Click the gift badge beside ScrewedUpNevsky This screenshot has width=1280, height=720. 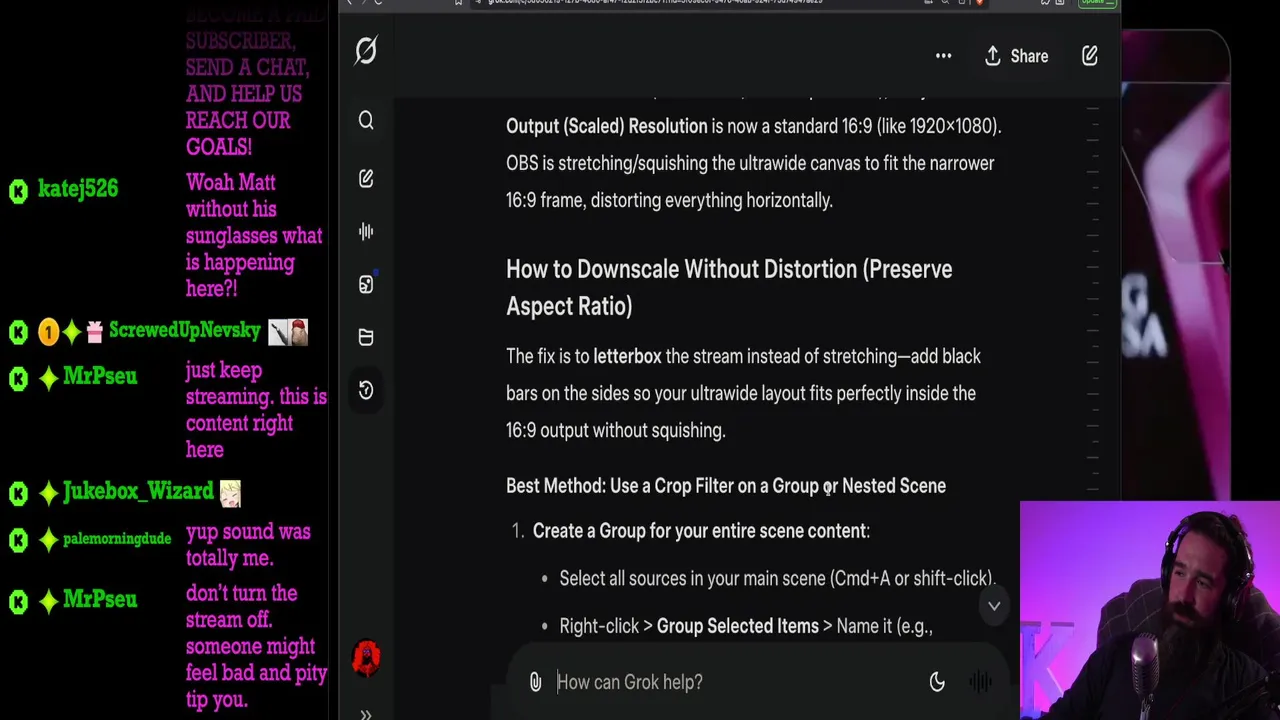pyautogui.click(x=94, y=332)
